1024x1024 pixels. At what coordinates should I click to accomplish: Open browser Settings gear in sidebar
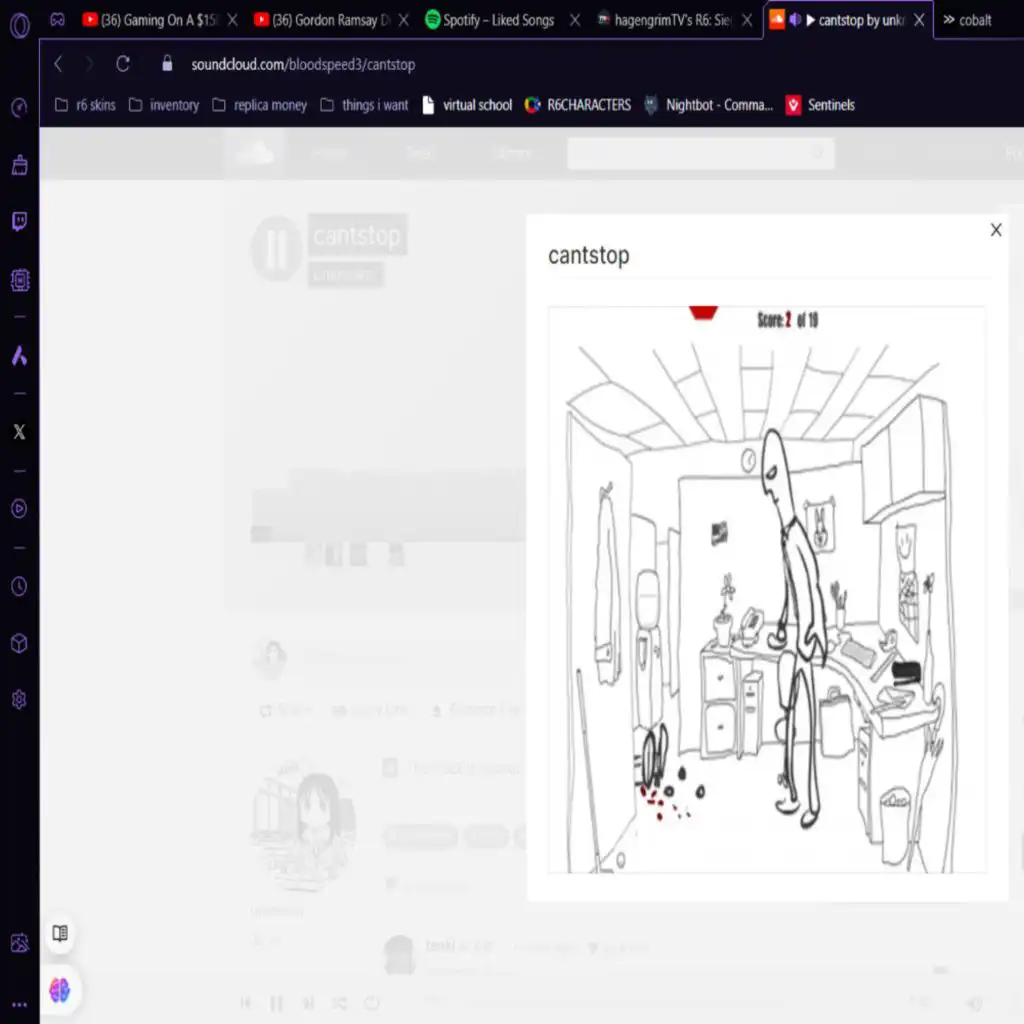tap(20, 699)
